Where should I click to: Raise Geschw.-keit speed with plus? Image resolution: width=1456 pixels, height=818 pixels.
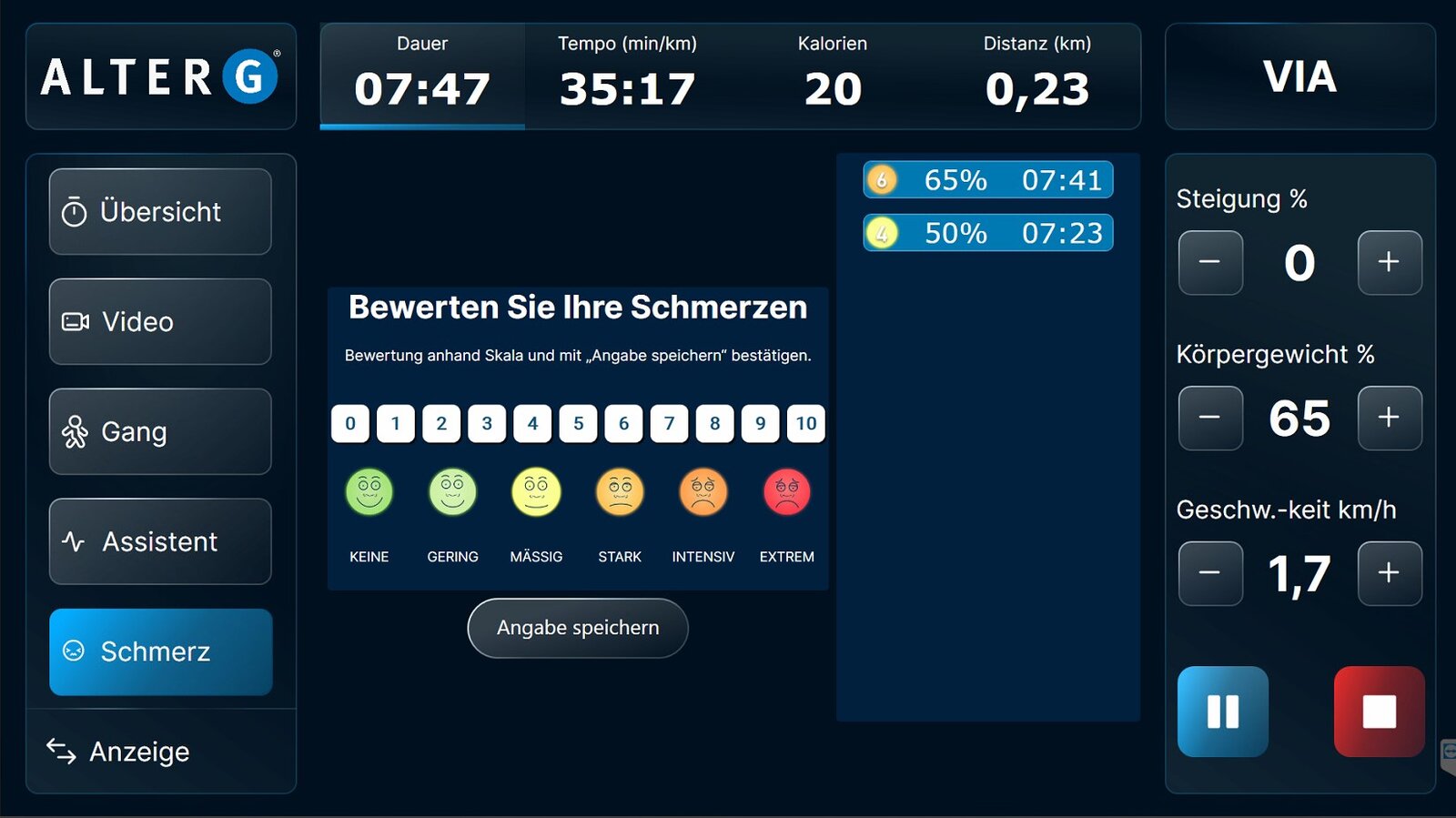[1389, 573]
